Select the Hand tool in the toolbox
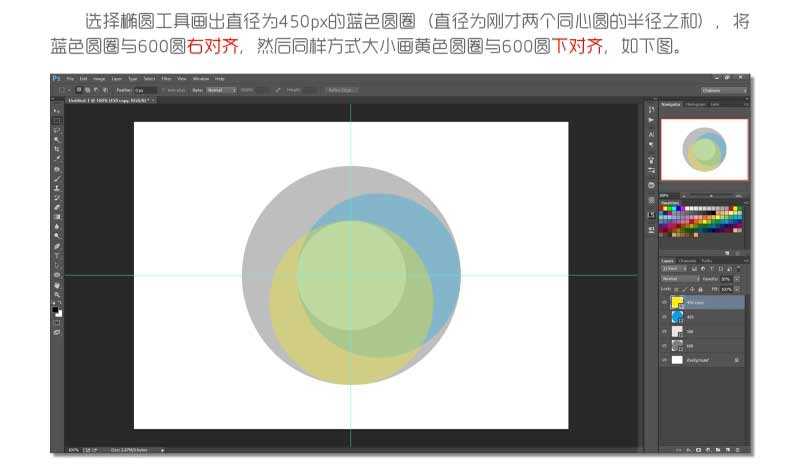The width and height of the screenshot is (800, 467). pos(57,284)
